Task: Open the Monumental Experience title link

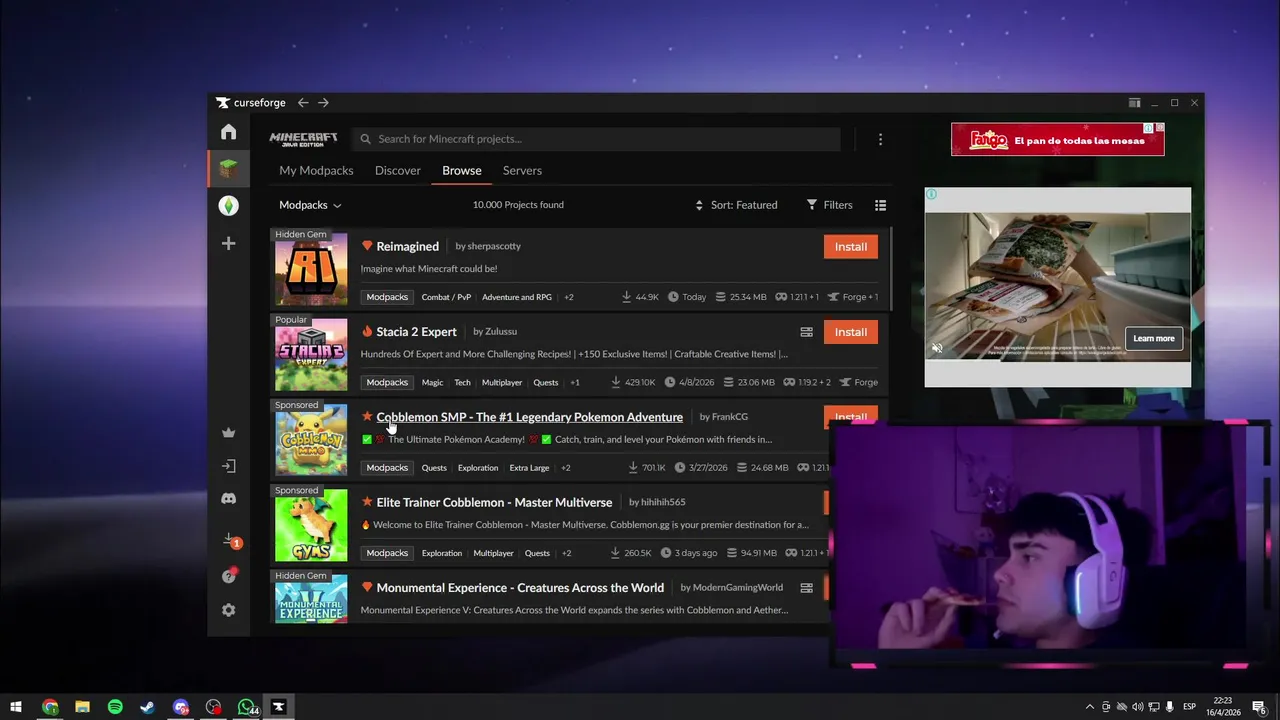Action: pyautogui.click(x=520, y=588)
